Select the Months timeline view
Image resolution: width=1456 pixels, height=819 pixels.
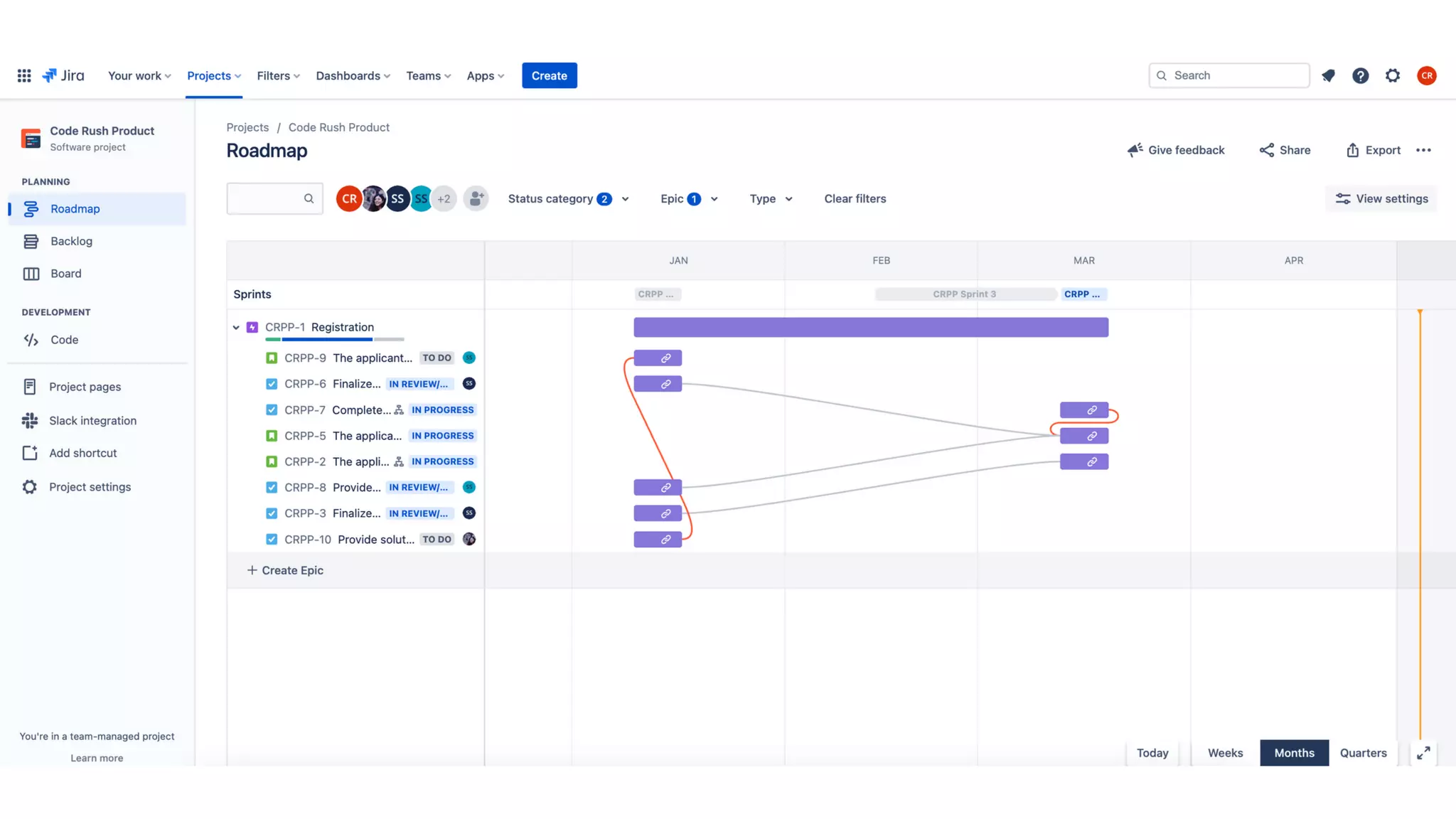(1294, 753)
